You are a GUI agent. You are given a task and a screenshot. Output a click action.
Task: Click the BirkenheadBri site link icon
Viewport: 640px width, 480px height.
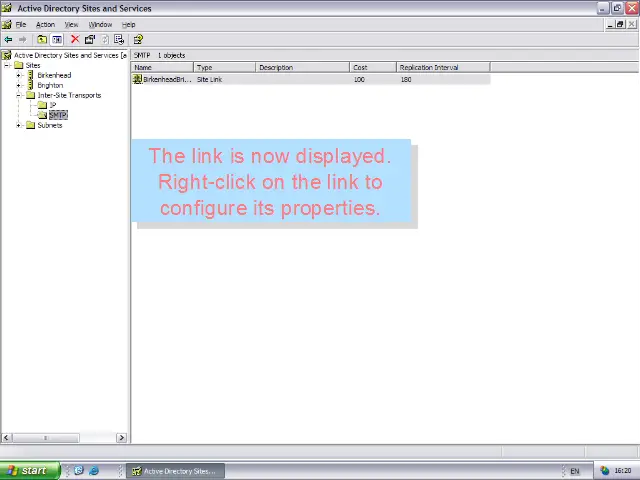click(x=138, y=79)
